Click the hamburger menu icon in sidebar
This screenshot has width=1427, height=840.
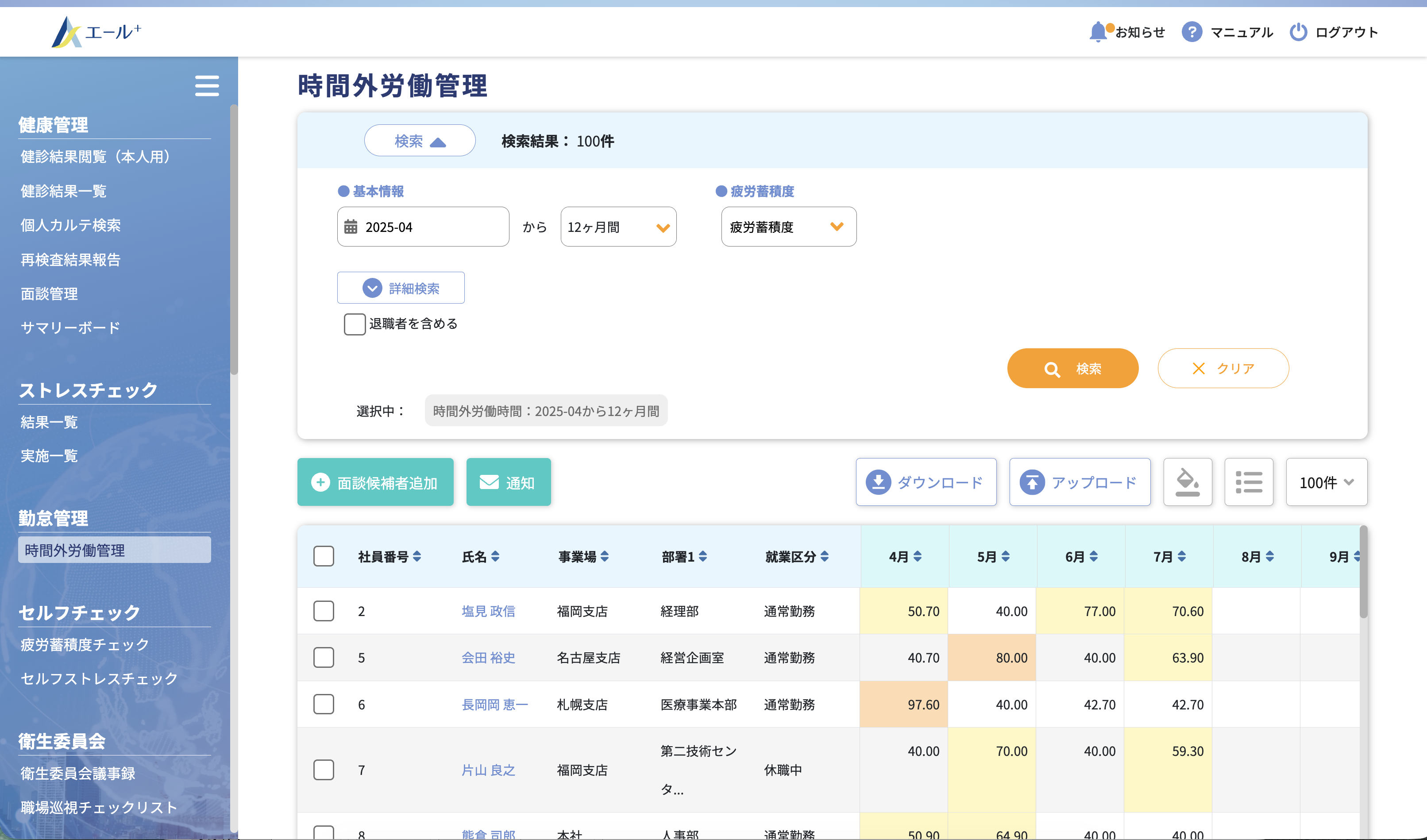pos(207,86)
